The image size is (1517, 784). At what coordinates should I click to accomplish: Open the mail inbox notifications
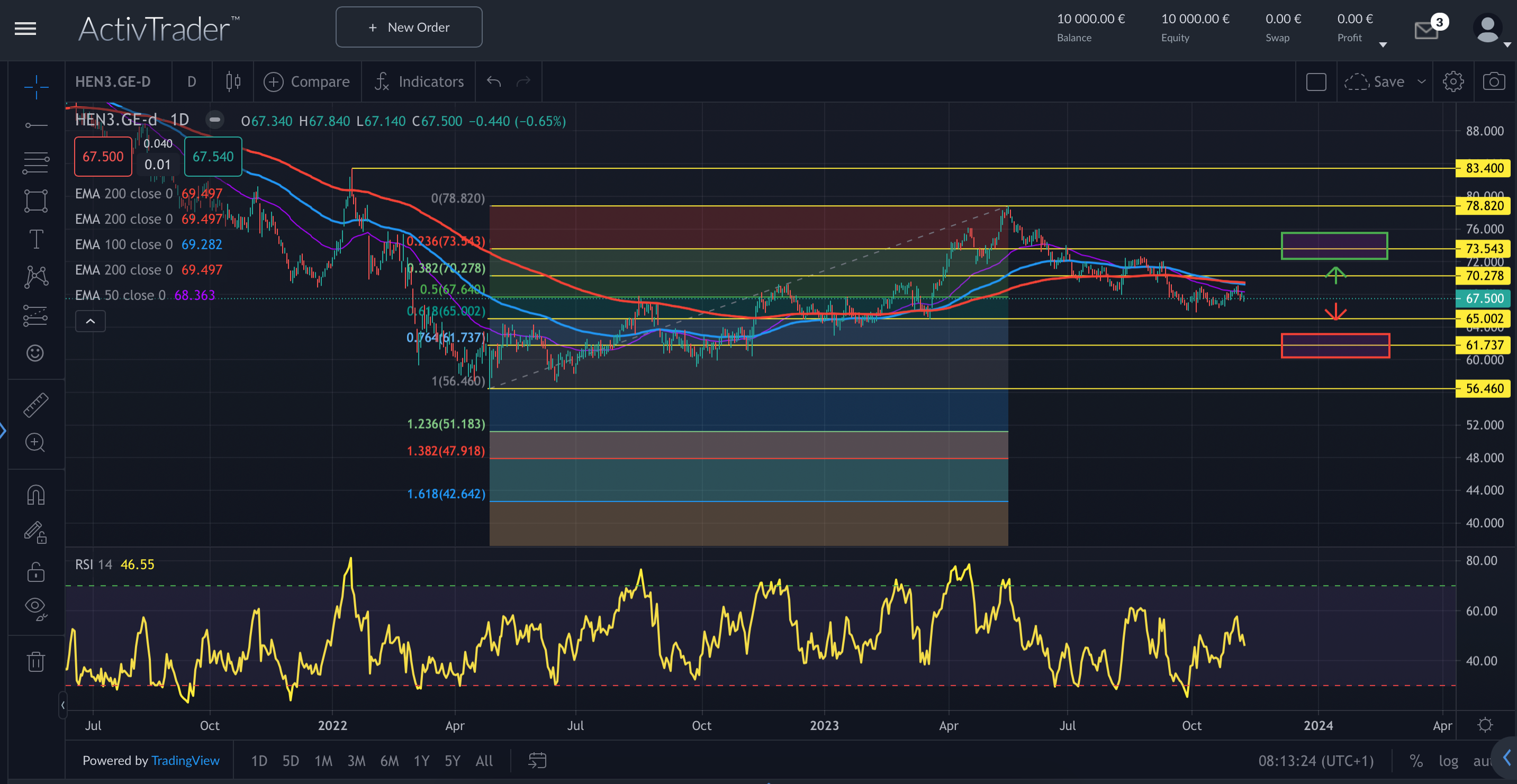click(x=1426, y=30)
